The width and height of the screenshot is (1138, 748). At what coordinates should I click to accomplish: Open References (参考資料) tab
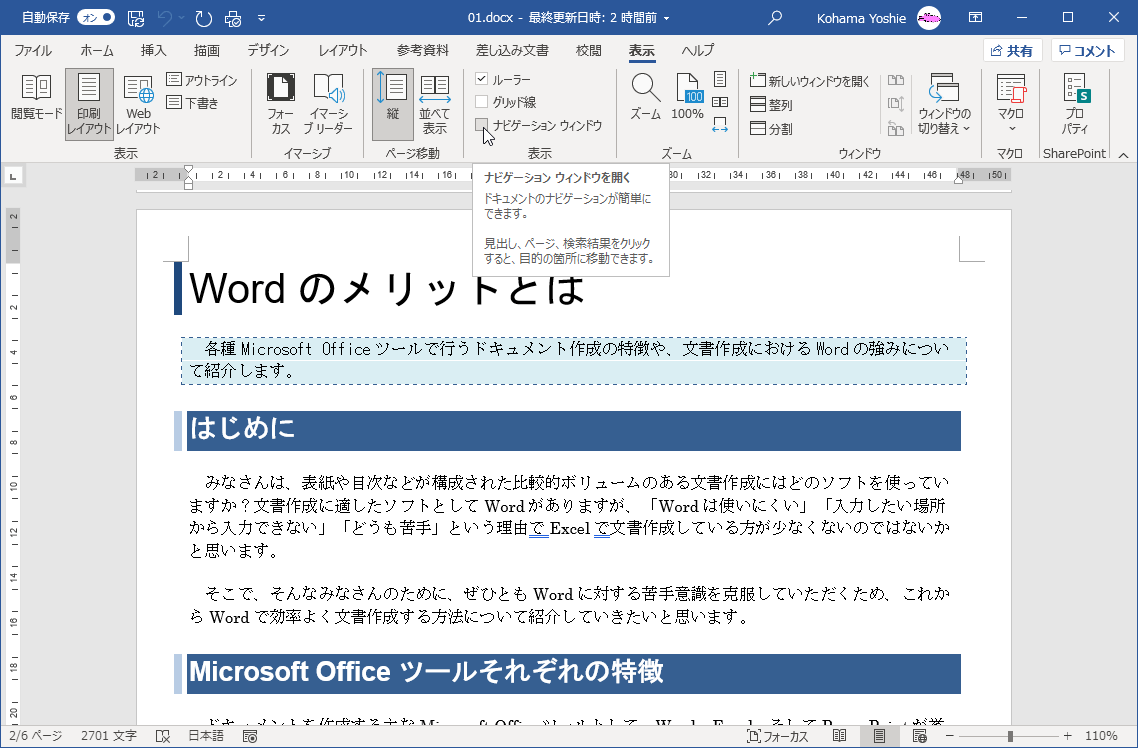tap(423, 50)
